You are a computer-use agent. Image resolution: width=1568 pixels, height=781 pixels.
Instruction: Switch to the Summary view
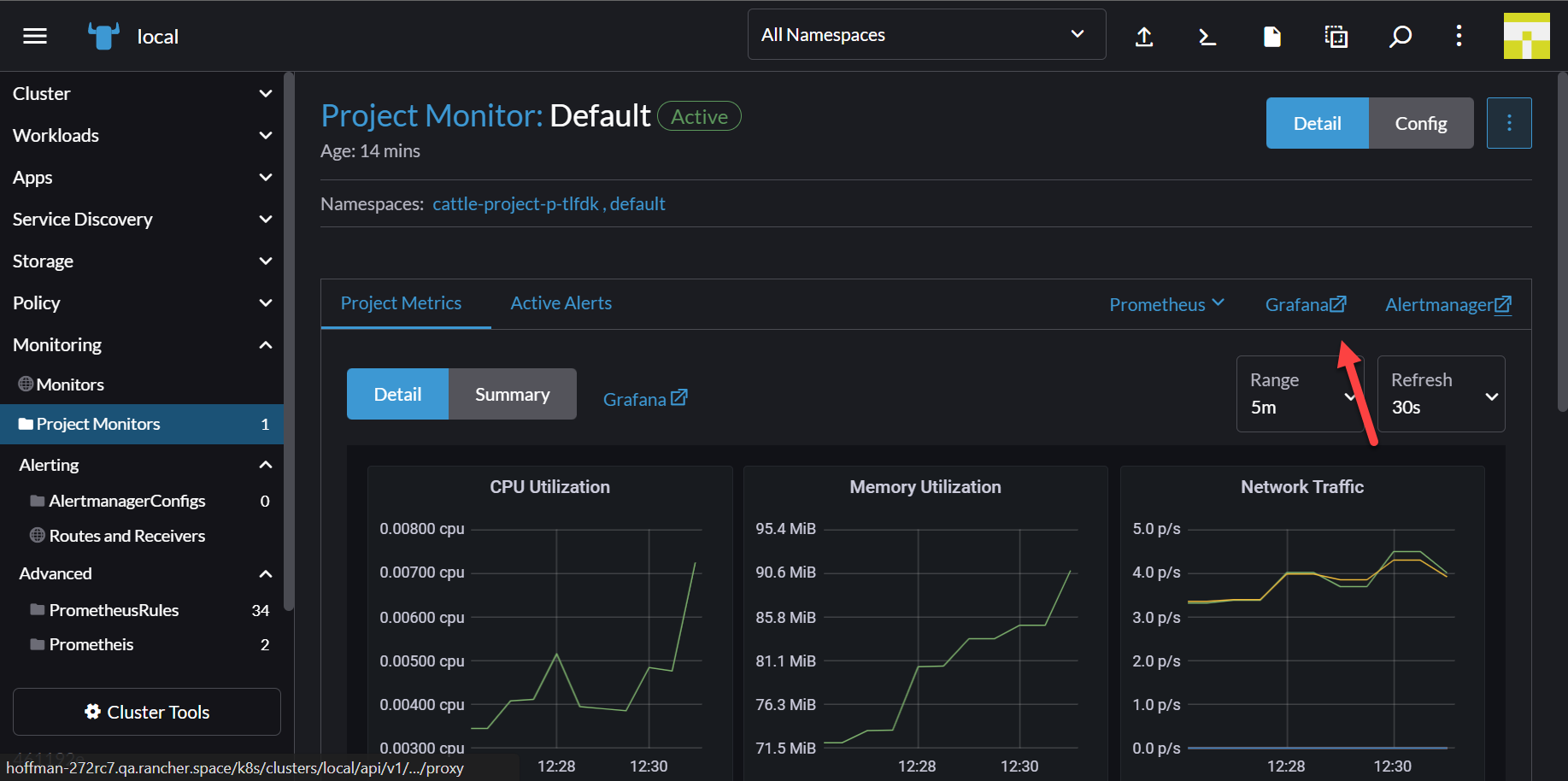point(512,394)
